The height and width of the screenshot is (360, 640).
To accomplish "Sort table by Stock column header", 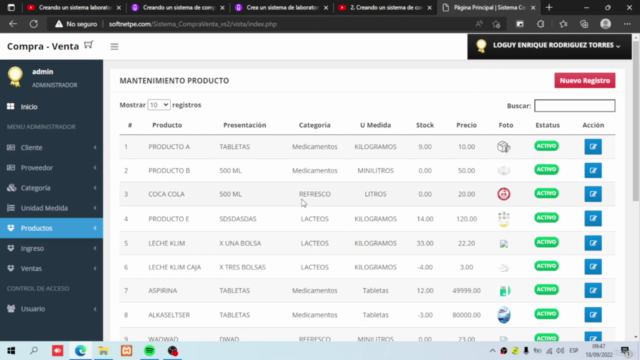I will coord(424,125).
